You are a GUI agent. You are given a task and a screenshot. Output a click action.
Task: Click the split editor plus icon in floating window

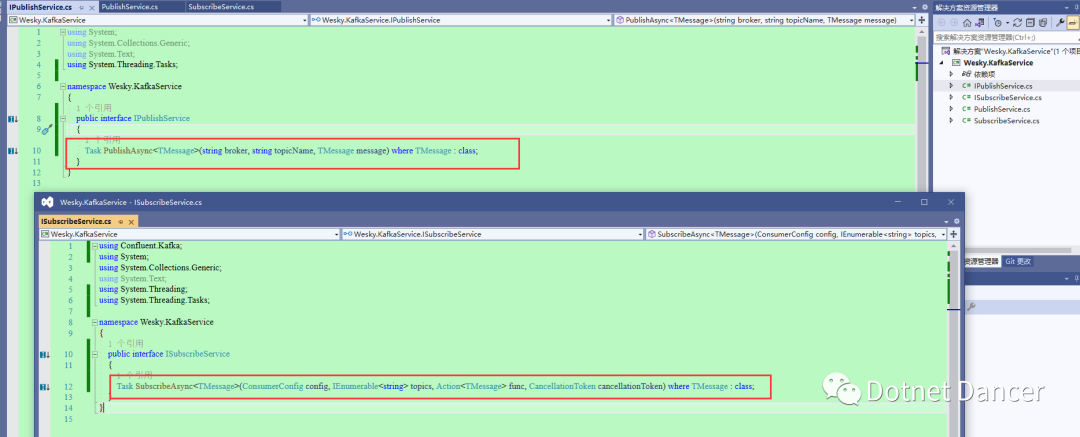[954, 234]
